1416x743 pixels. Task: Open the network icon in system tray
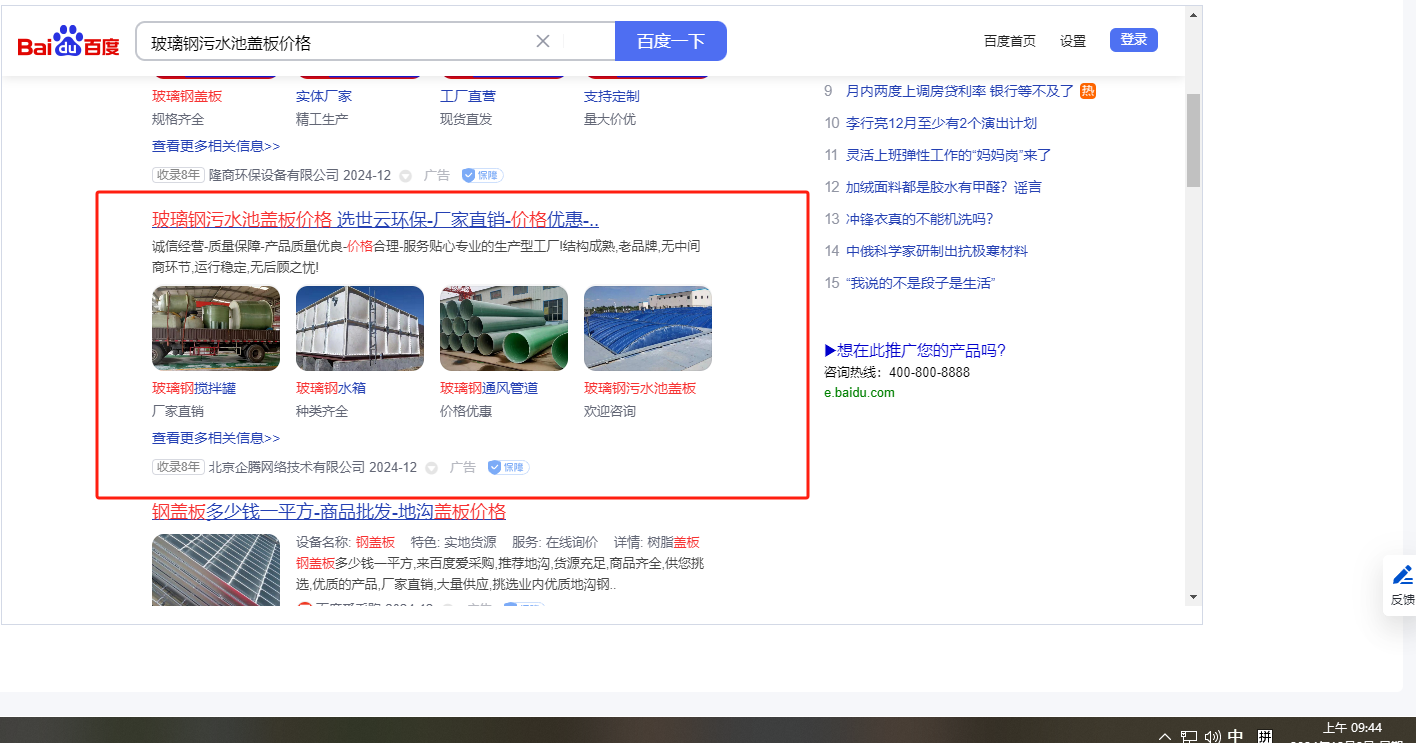[x=1189, y=737]
